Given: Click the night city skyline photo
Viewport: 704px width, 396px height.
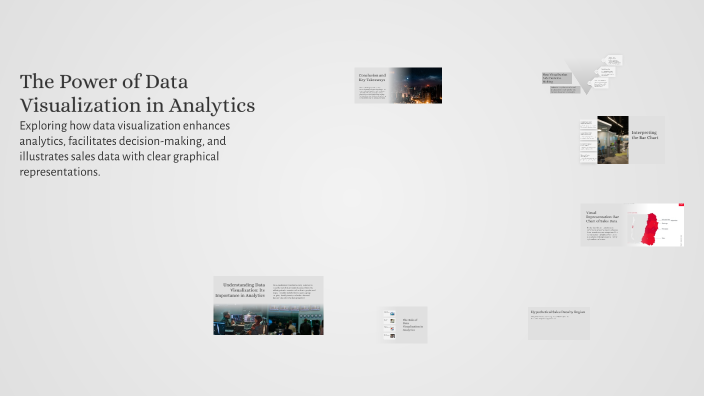Looking at the screenshot, I should [415, 85].
